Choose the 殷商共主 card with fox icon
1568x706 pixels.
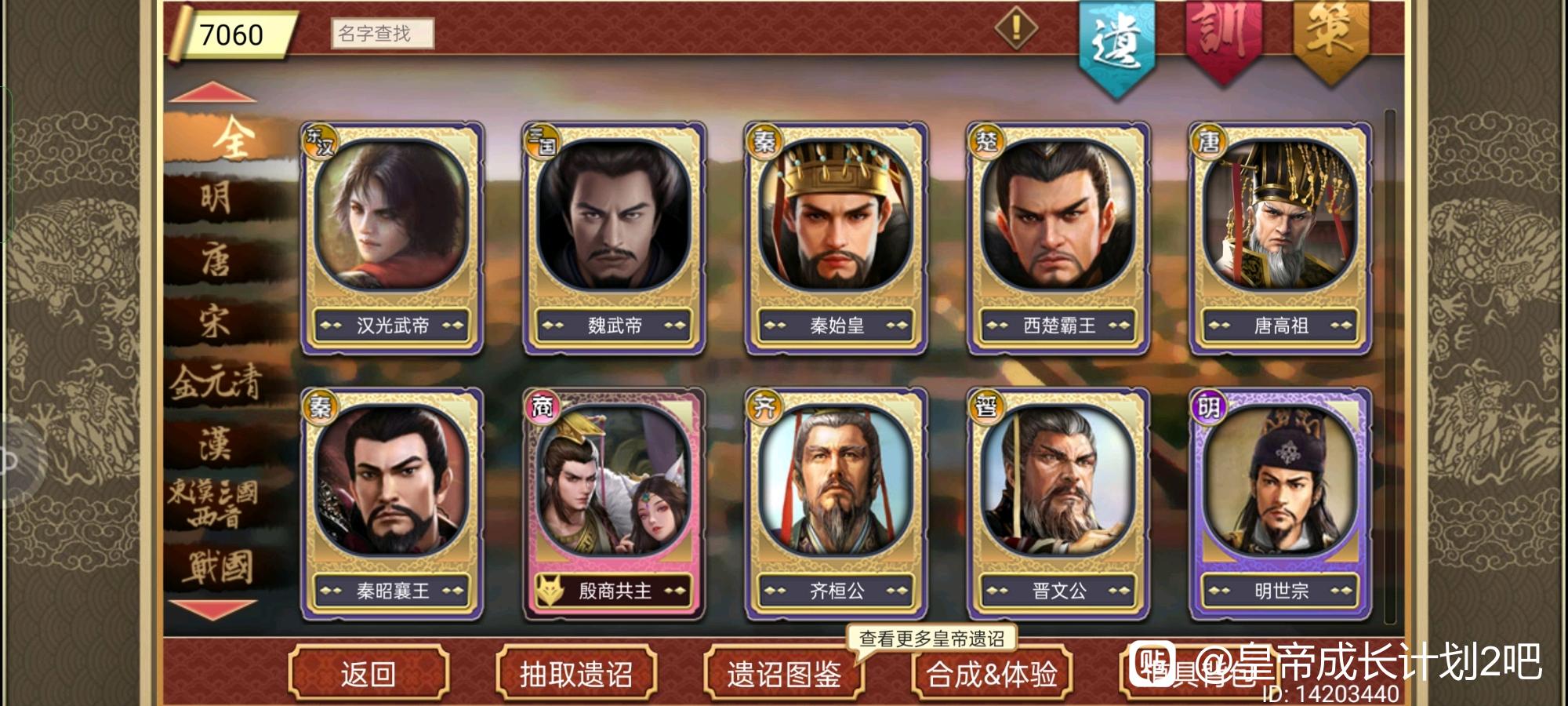tap(614, 504)
